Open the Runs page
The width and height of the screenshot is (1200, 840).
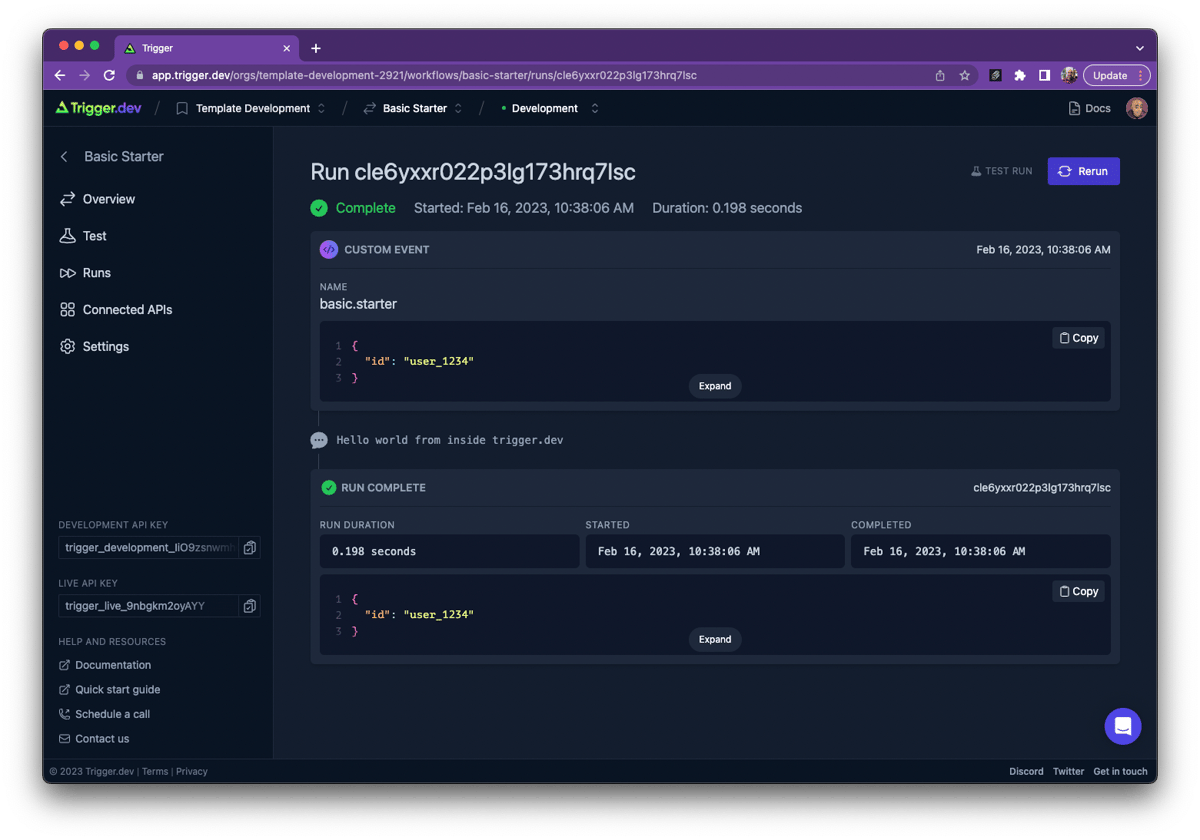tap(85, 273)
